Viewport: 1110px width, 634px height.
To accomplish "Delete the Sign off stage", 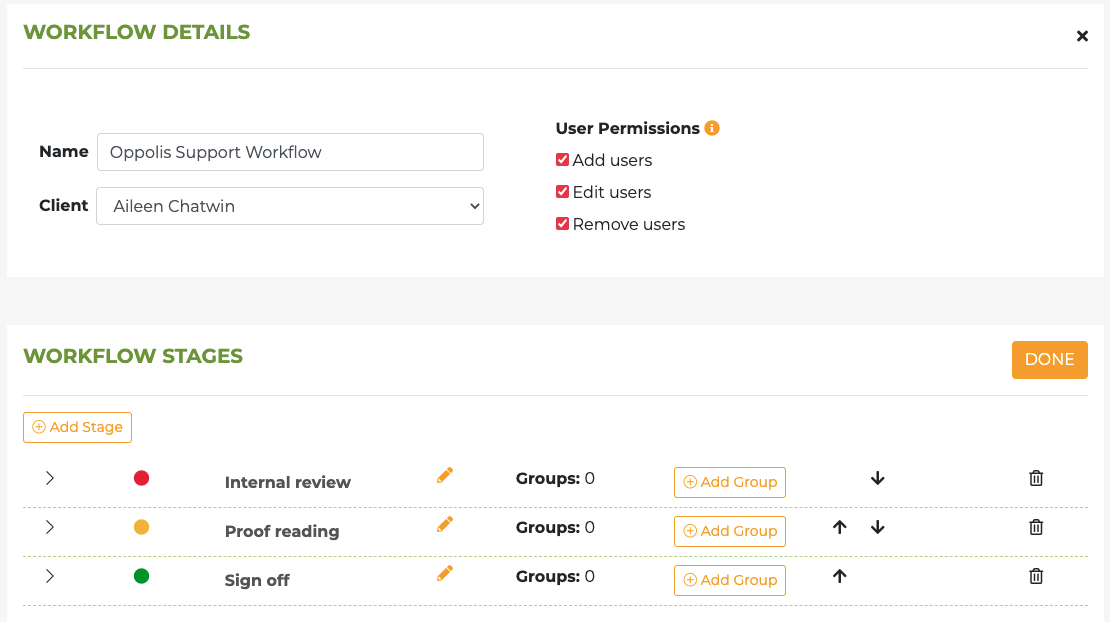I will [1036, 576].
